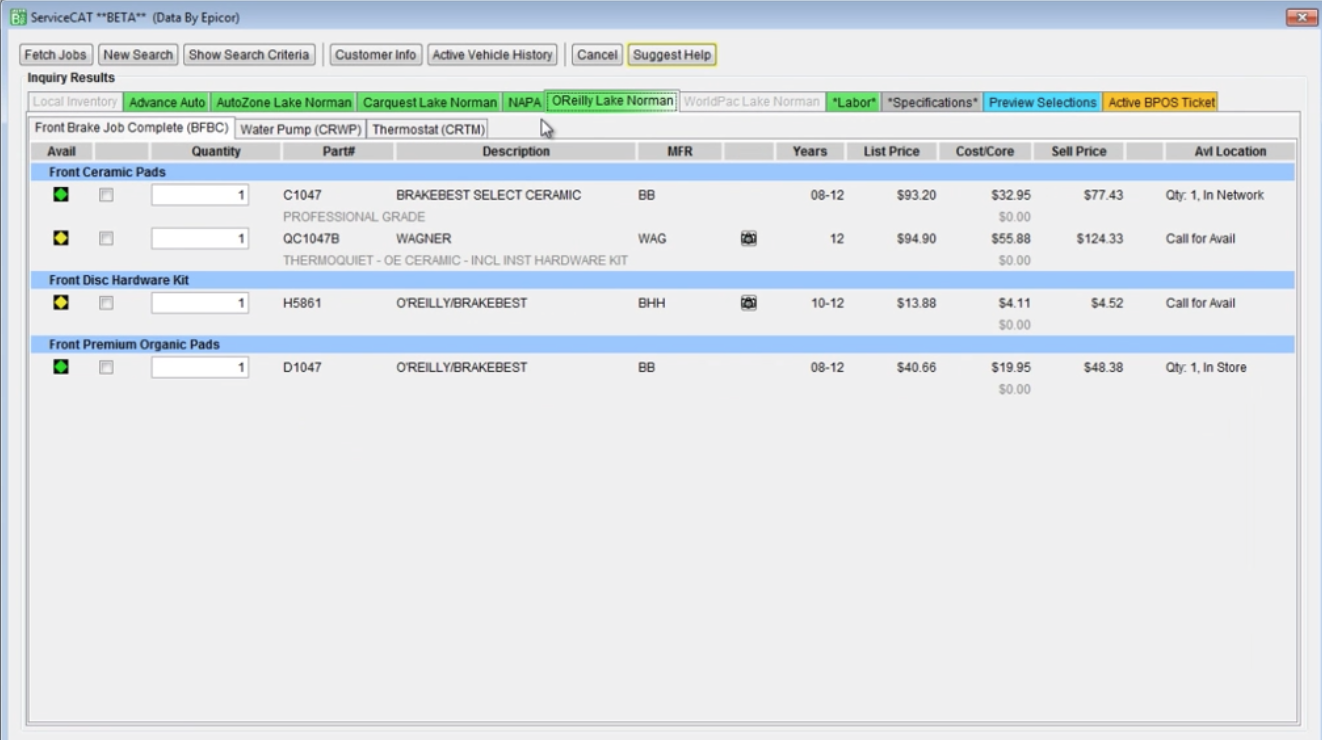Click quantity field for C1047
The height and width of the screenshot is (740, 1322).
(x=200, y=196)
